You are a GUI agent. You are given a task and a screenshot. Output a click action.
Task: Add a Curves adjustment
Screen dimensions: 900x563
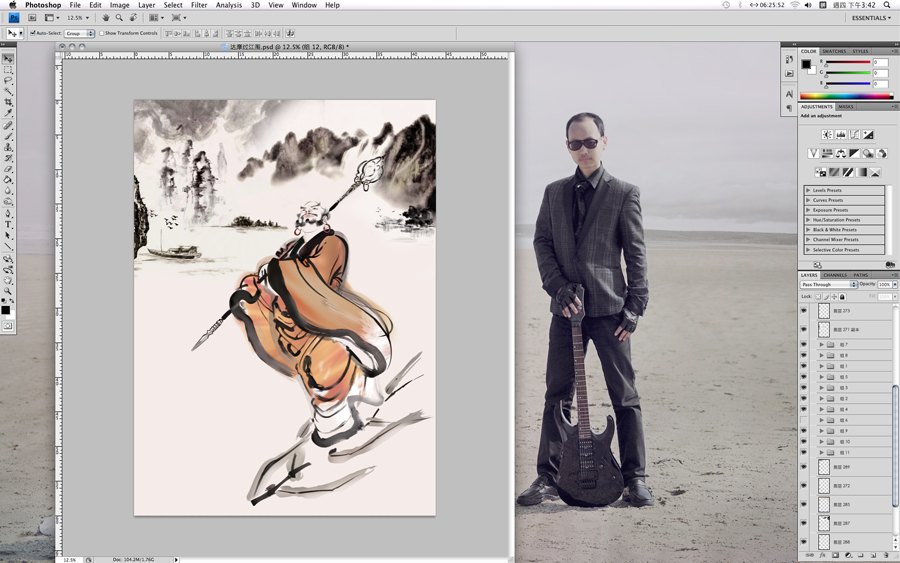855,134
